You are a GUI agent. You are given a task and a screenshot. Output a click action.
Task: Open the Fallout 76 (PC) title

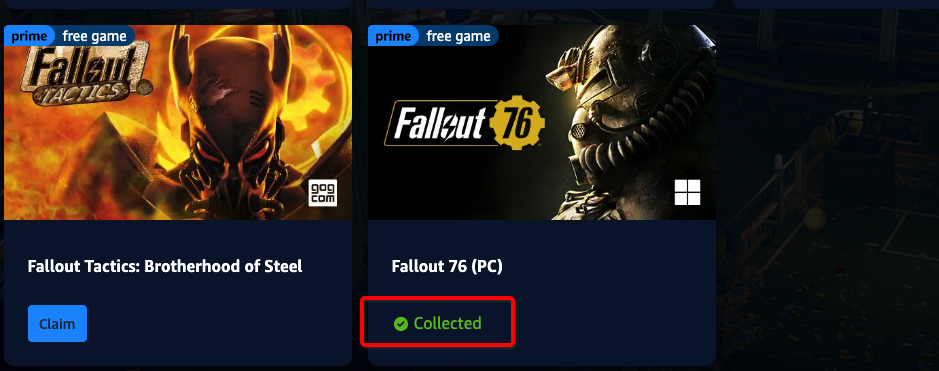(x=447, y=266)
